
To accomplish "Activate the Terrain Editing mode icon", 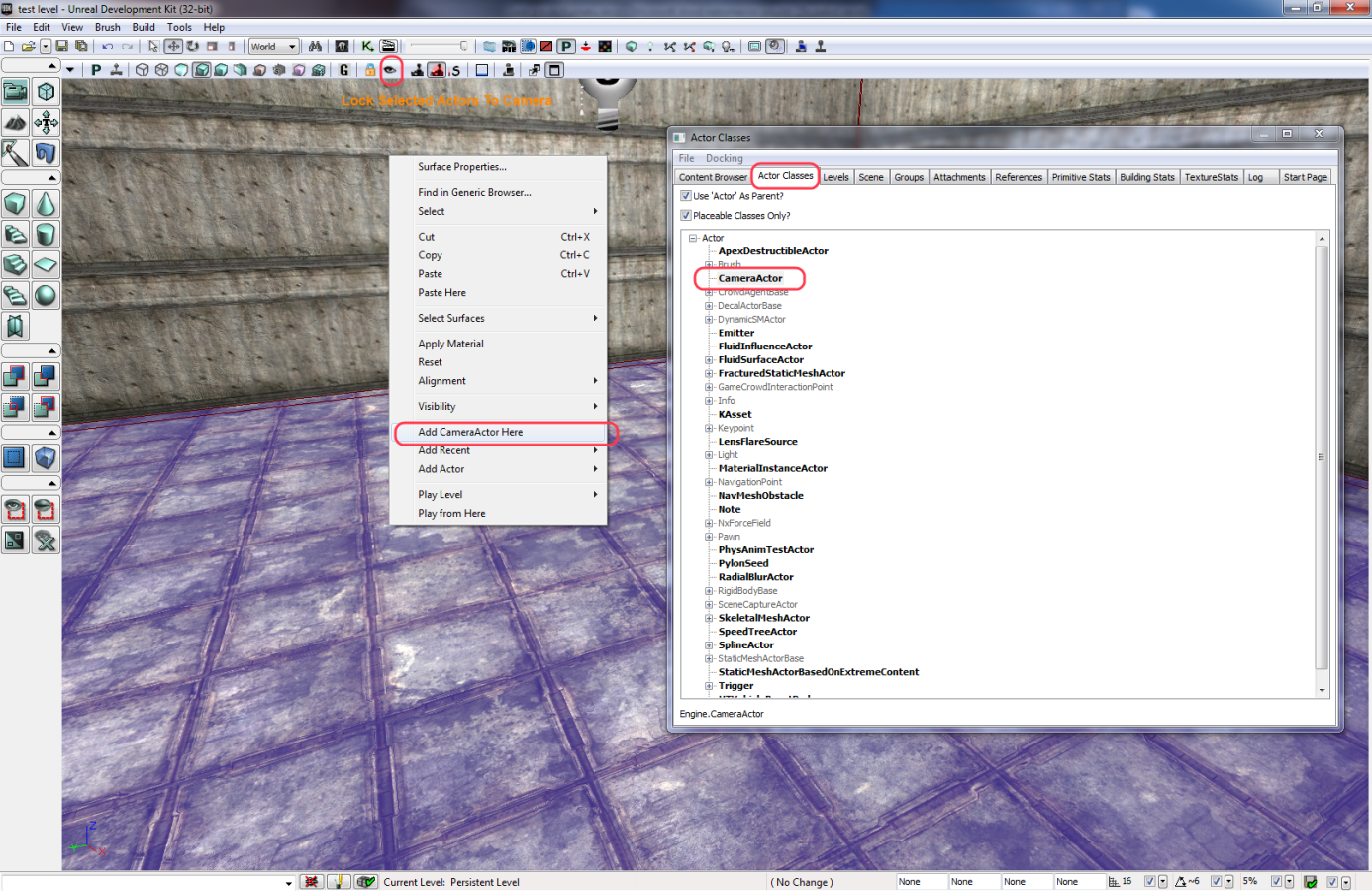I will tap(15, 123).
